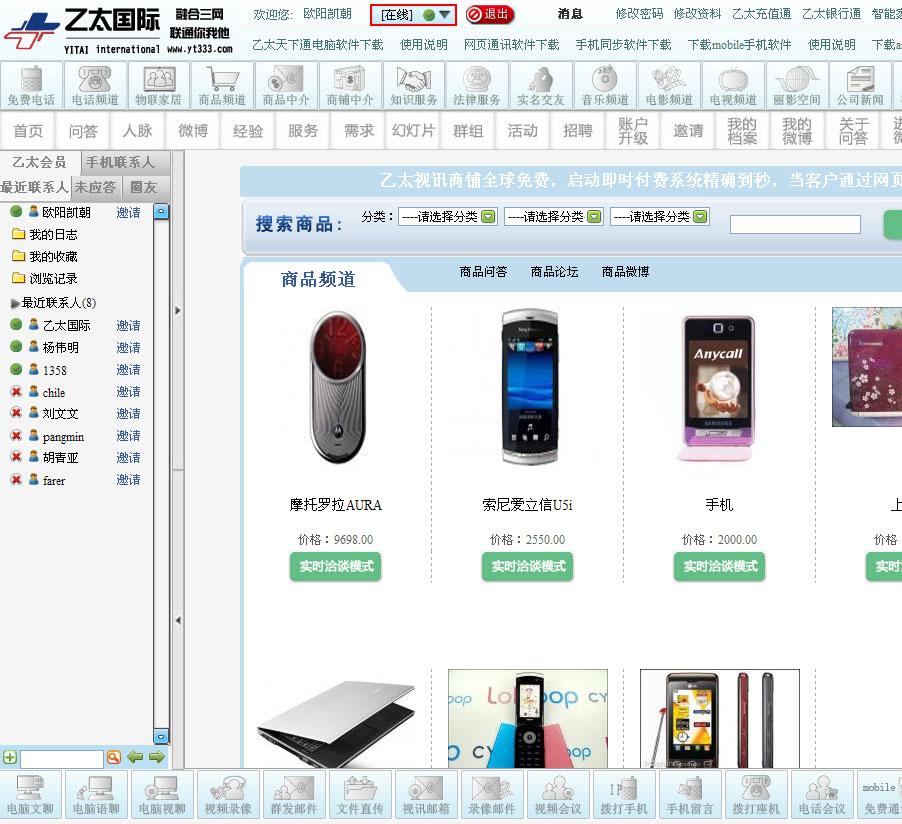The image size is (902, 824).
Task: Click the 群发邮件 mass email icon
Action: (293, 794)
